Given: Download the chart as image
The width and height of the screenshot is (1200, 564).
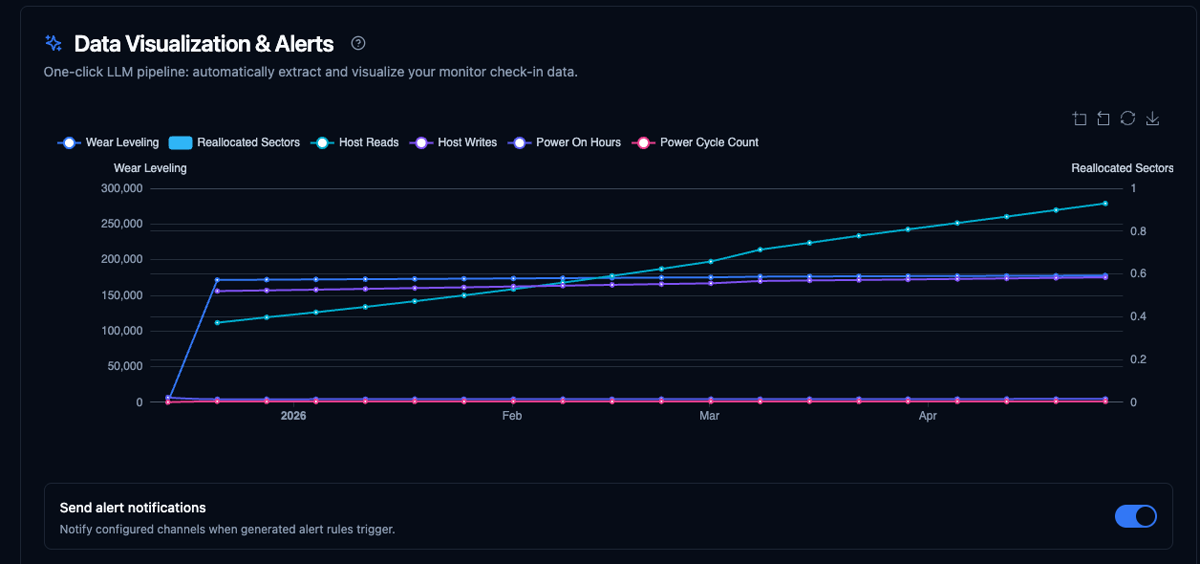Looking at the screenshot, I should (1152, 119).
